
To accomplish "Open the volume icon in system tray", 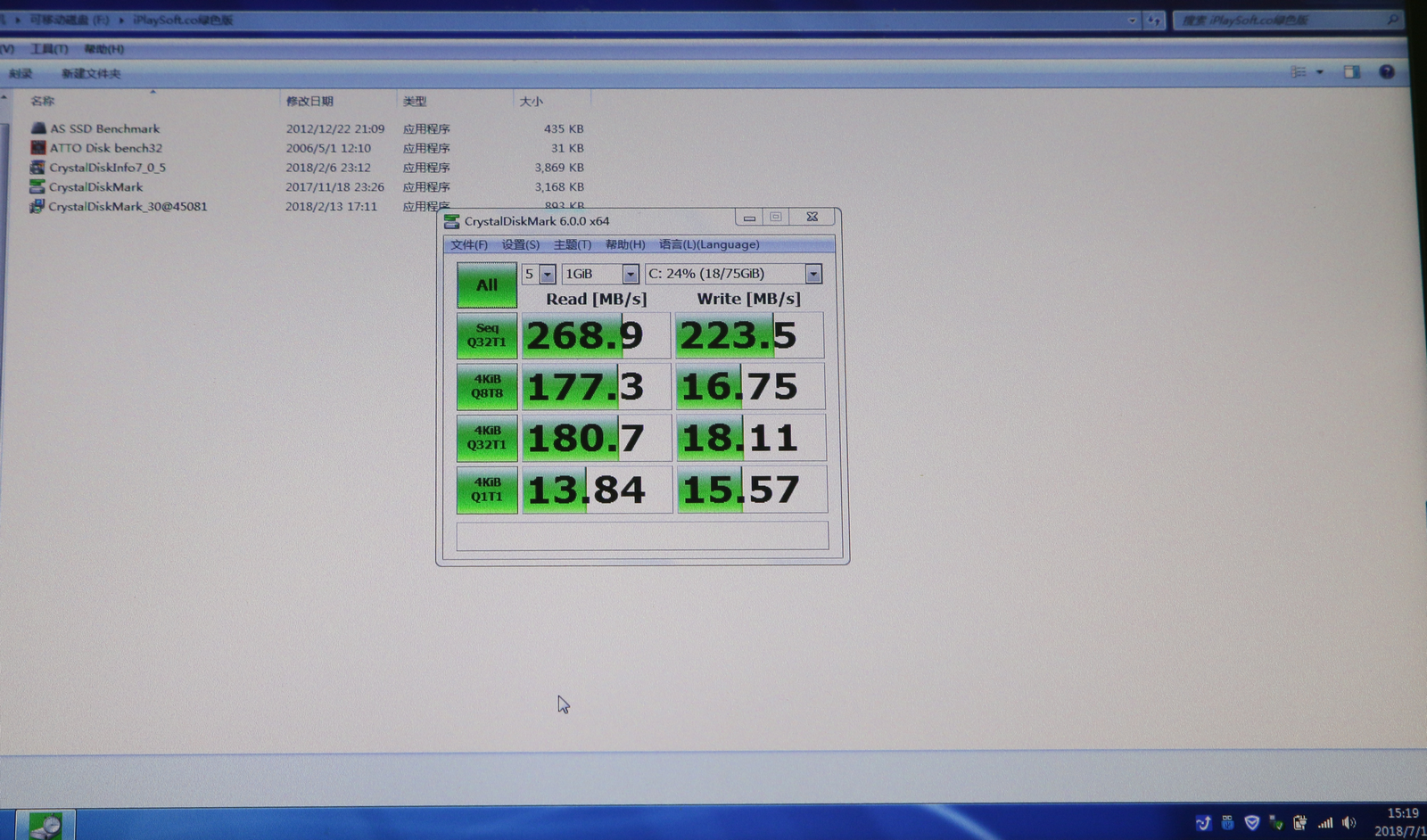I will tap(1349, 823).
